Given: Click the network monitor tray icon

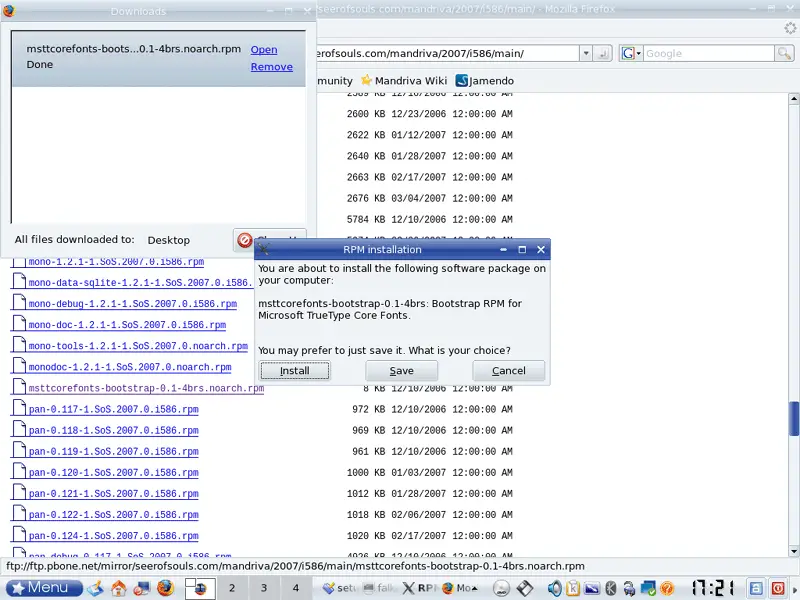Looking at the screenshot, I should (x=648, y=588).
